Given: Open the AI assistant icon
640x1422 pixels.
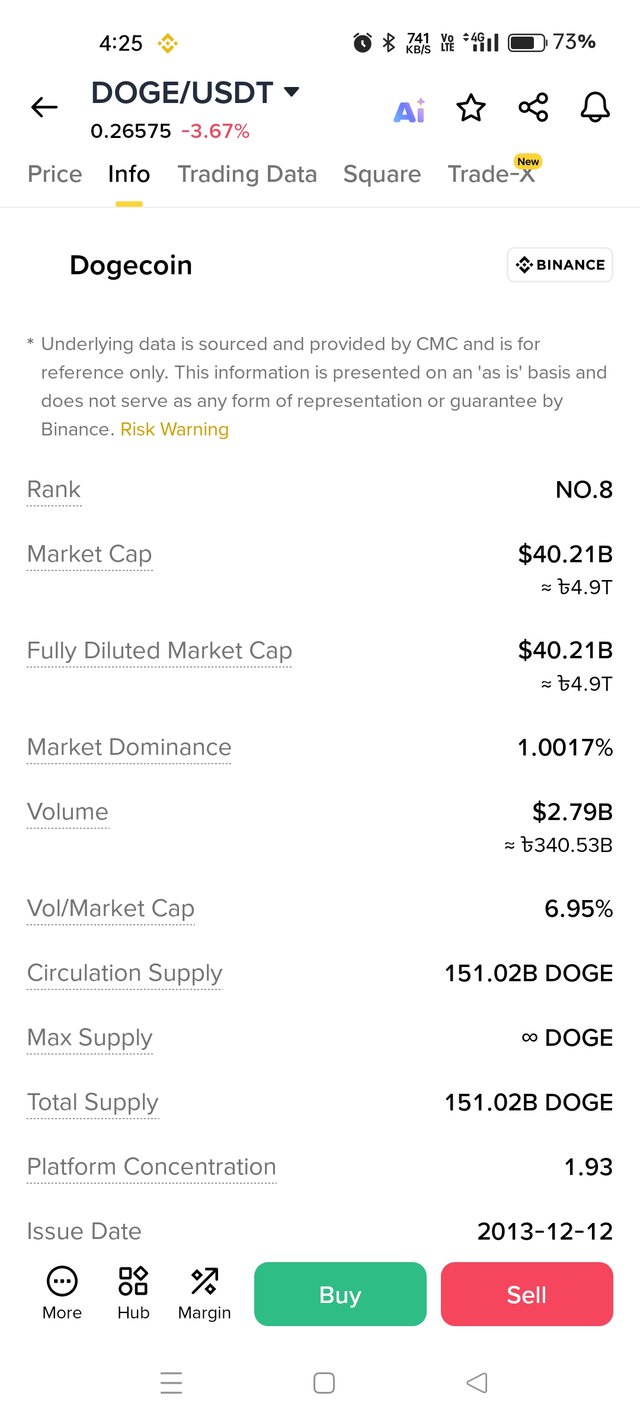Looking at the screenshot, I should [409, 110].
